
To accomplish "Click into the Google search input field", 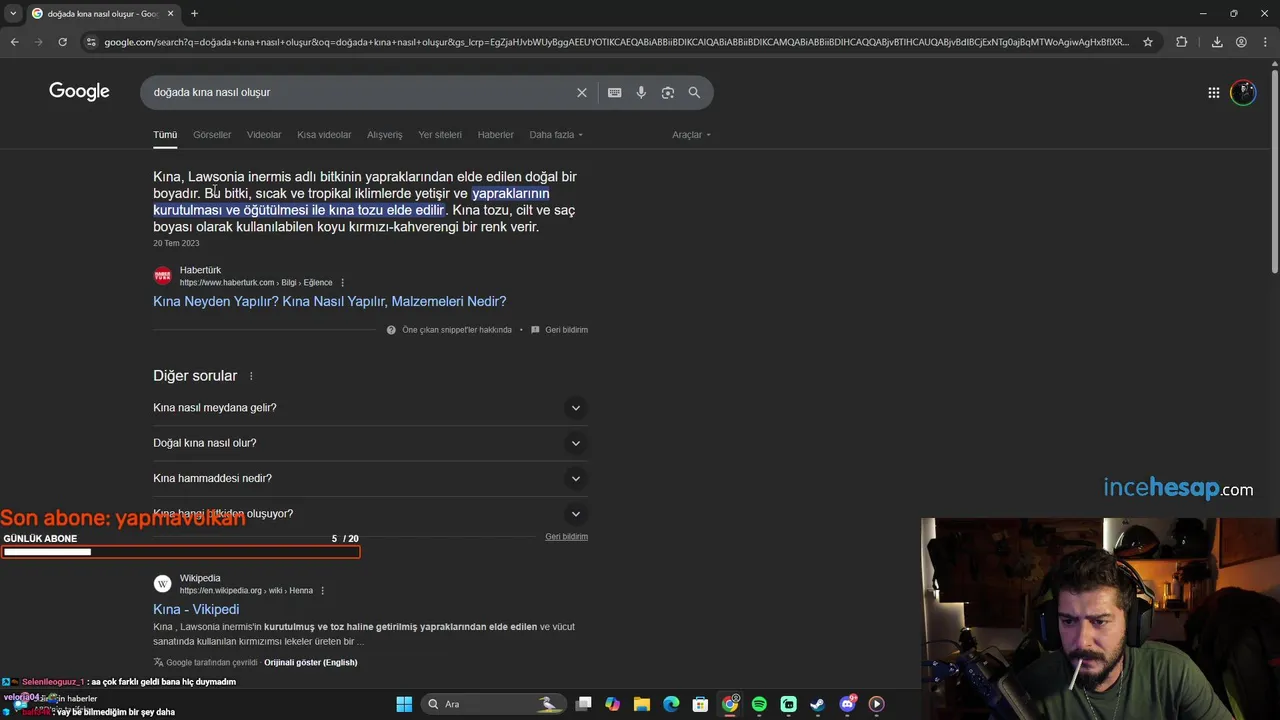I will 360,92.
